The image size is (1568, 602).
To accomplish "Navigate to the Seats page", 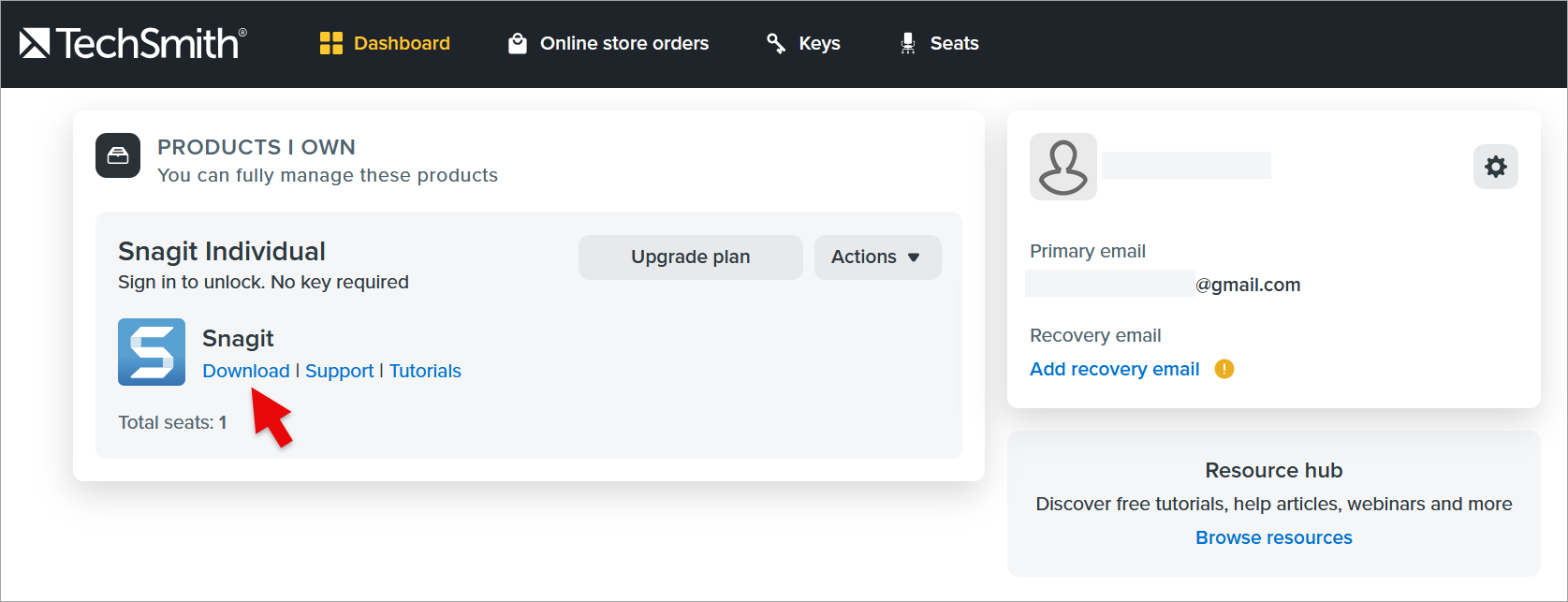I will click(939, 43).
